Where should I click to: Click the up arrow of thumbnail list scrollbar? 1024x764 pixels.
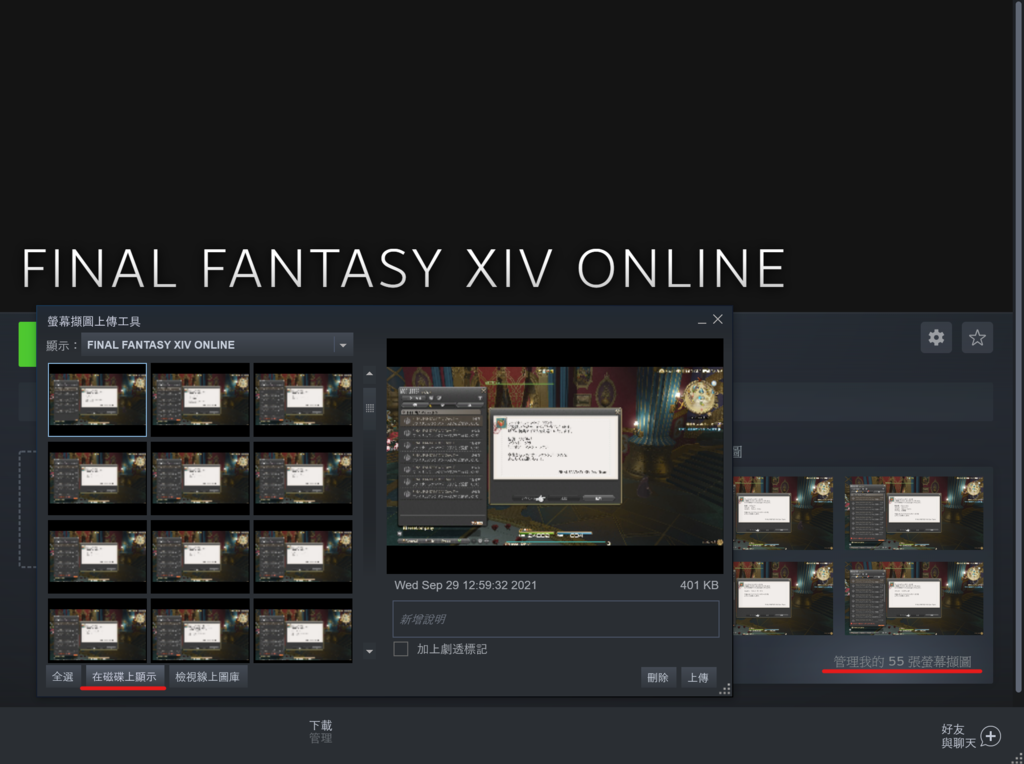(369, 374)
